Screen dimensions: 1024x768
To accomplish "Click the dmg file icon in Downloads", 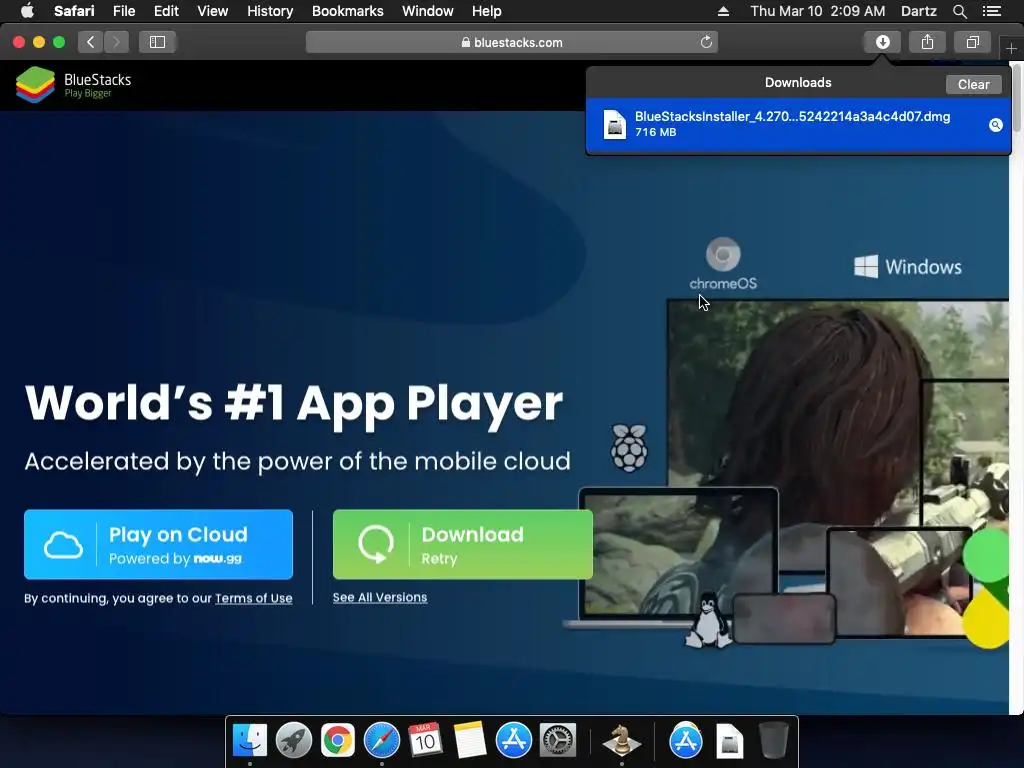I will coord(614,124).
